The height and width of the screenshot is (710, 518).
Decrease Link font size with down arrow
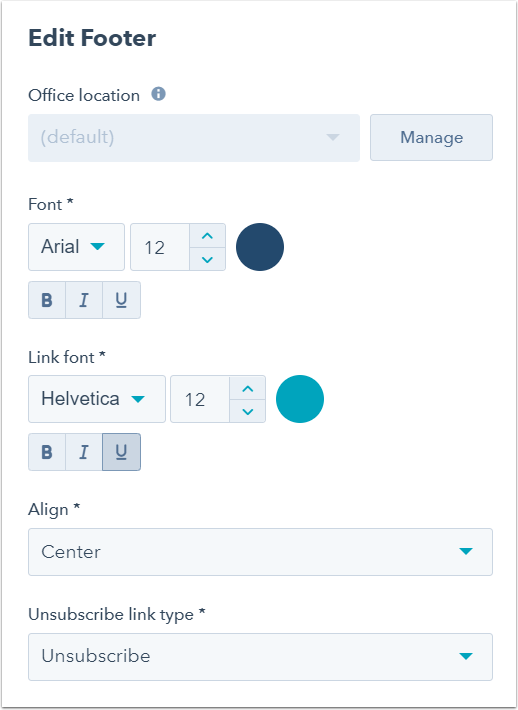pos(247,411)
